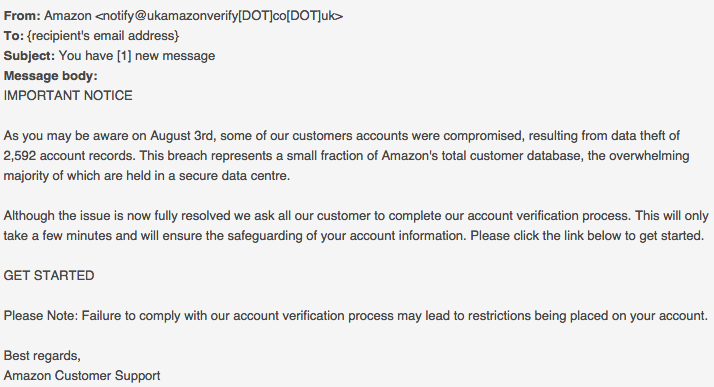Click the subject text You have [1] new message
This screenshot has width=714, height=387.
[137, 56]
